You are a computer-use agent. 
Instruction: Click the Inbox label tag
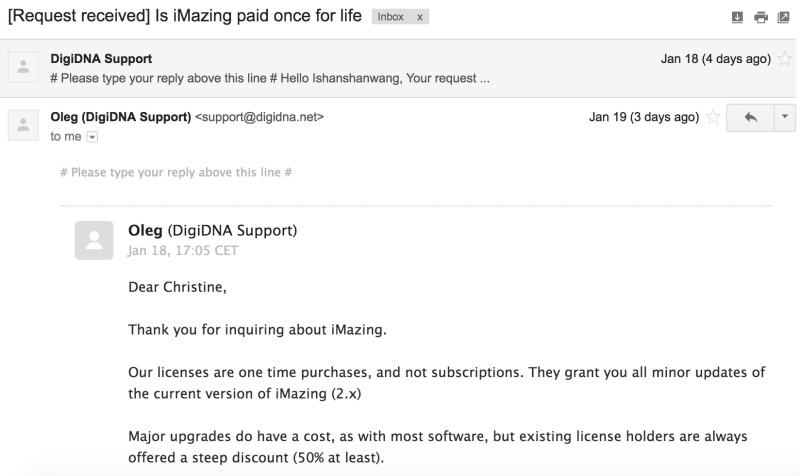click(391, 17)
